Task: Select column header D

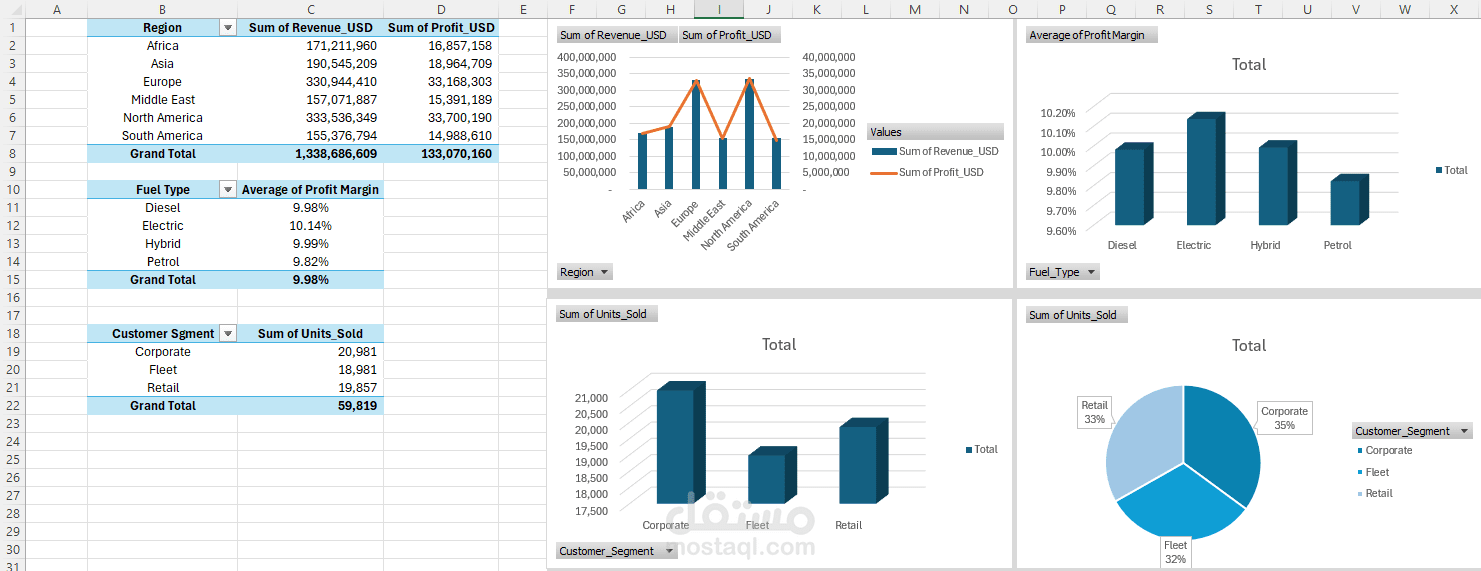Action: point(441,9)
